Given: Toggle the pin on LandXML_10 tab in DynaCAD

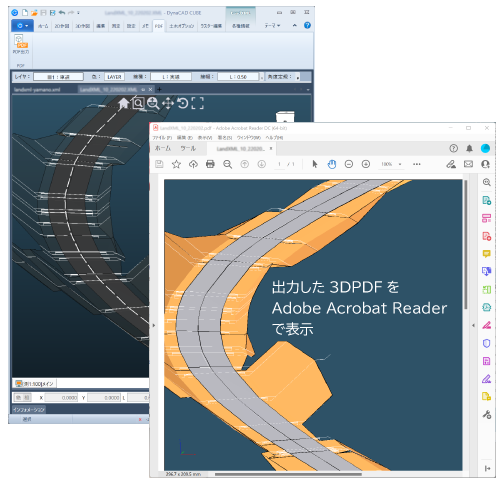Looking at the screenshot, I should (143, 89).
